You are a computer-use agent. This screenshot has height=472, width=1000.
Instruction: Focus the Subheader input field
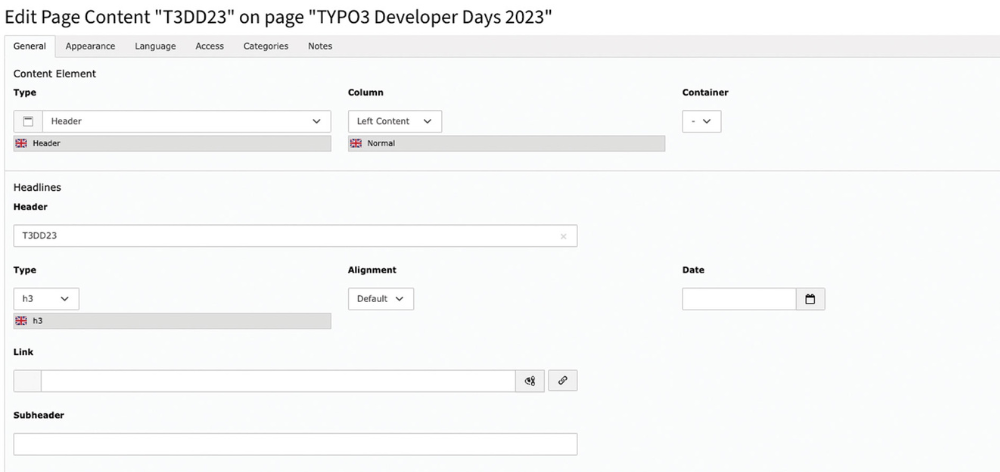pyautogui.click(x=295, y=444)
